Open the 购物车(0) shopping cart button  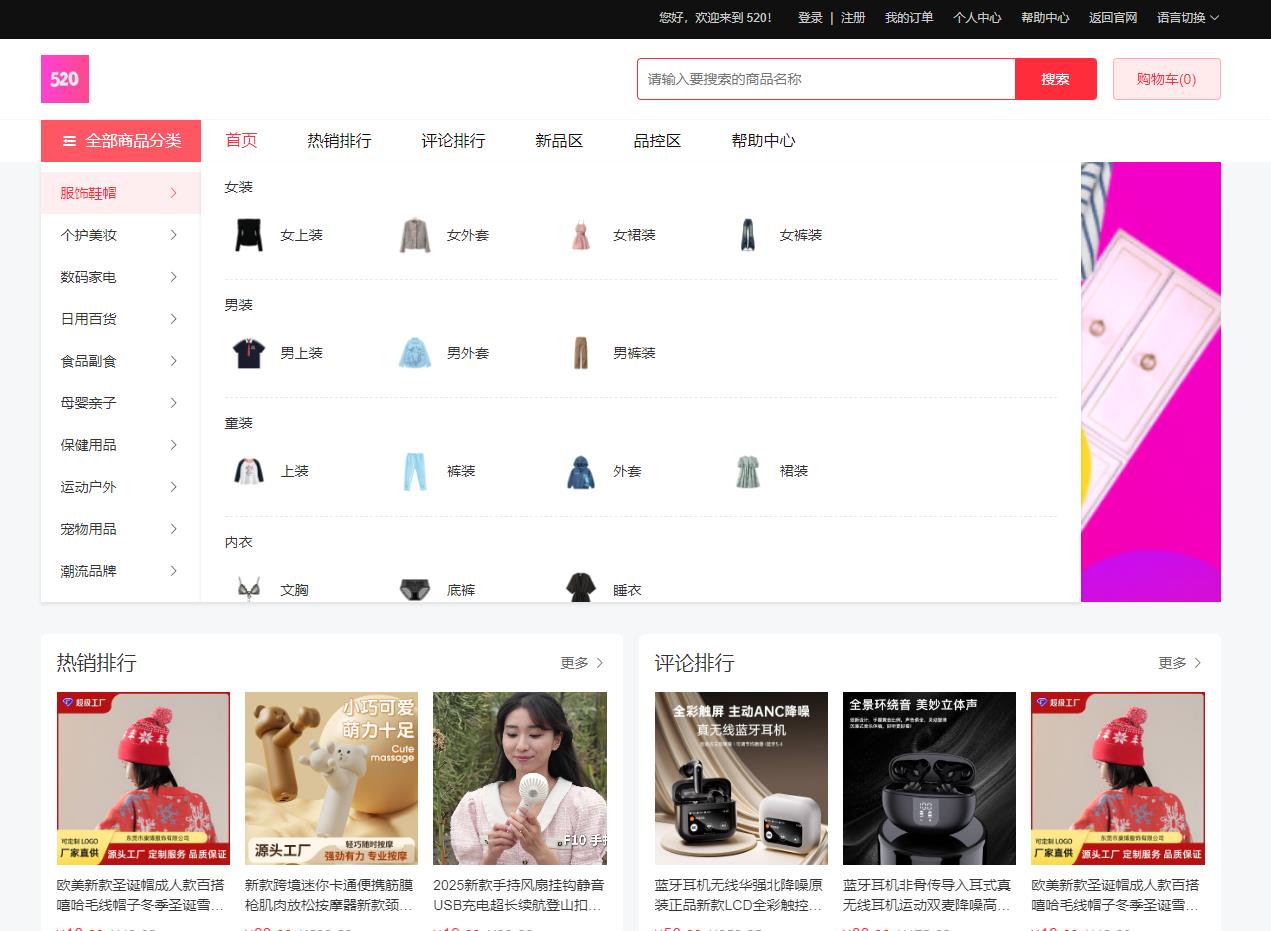click(1166, 79)
